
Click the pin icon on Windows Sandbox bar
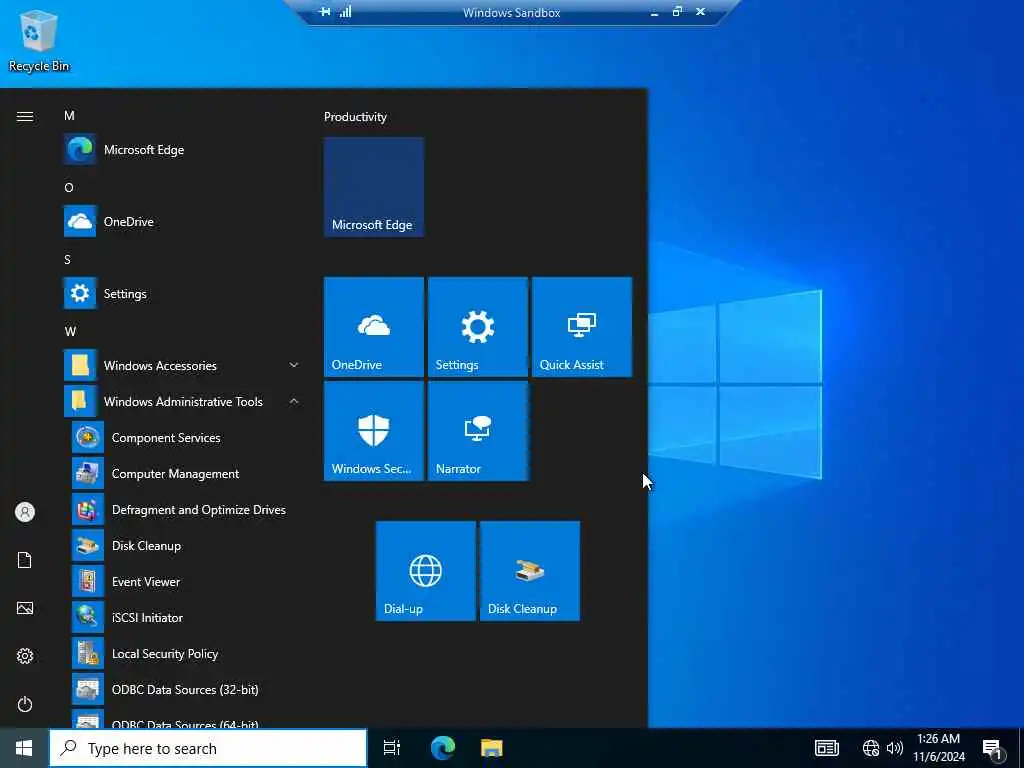(x=325, y=12)
